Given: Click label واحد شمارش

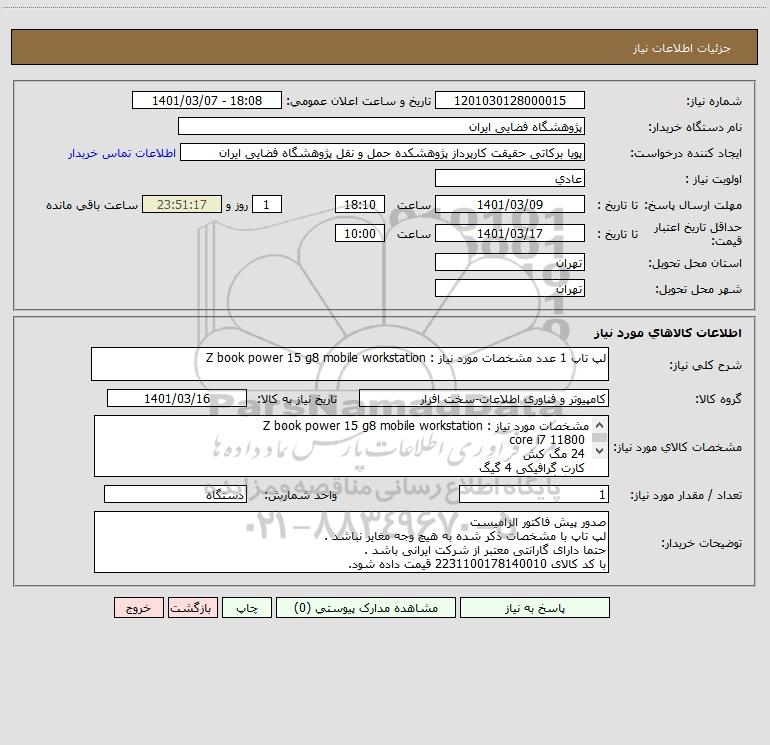Looking at the screenshot, I should tap(301, 496).
